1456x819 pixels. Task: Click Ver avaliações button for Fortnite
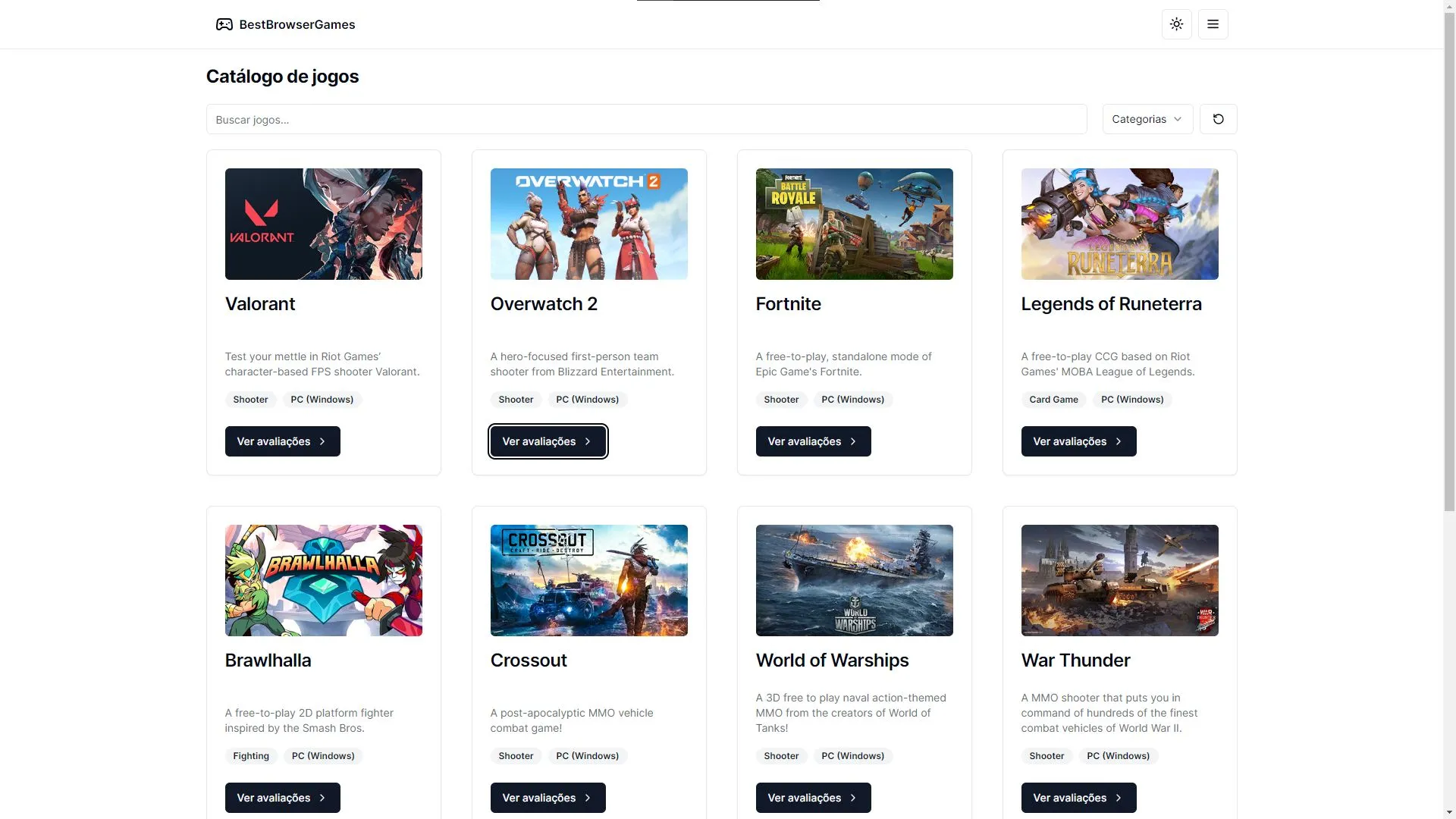point(812,440)
